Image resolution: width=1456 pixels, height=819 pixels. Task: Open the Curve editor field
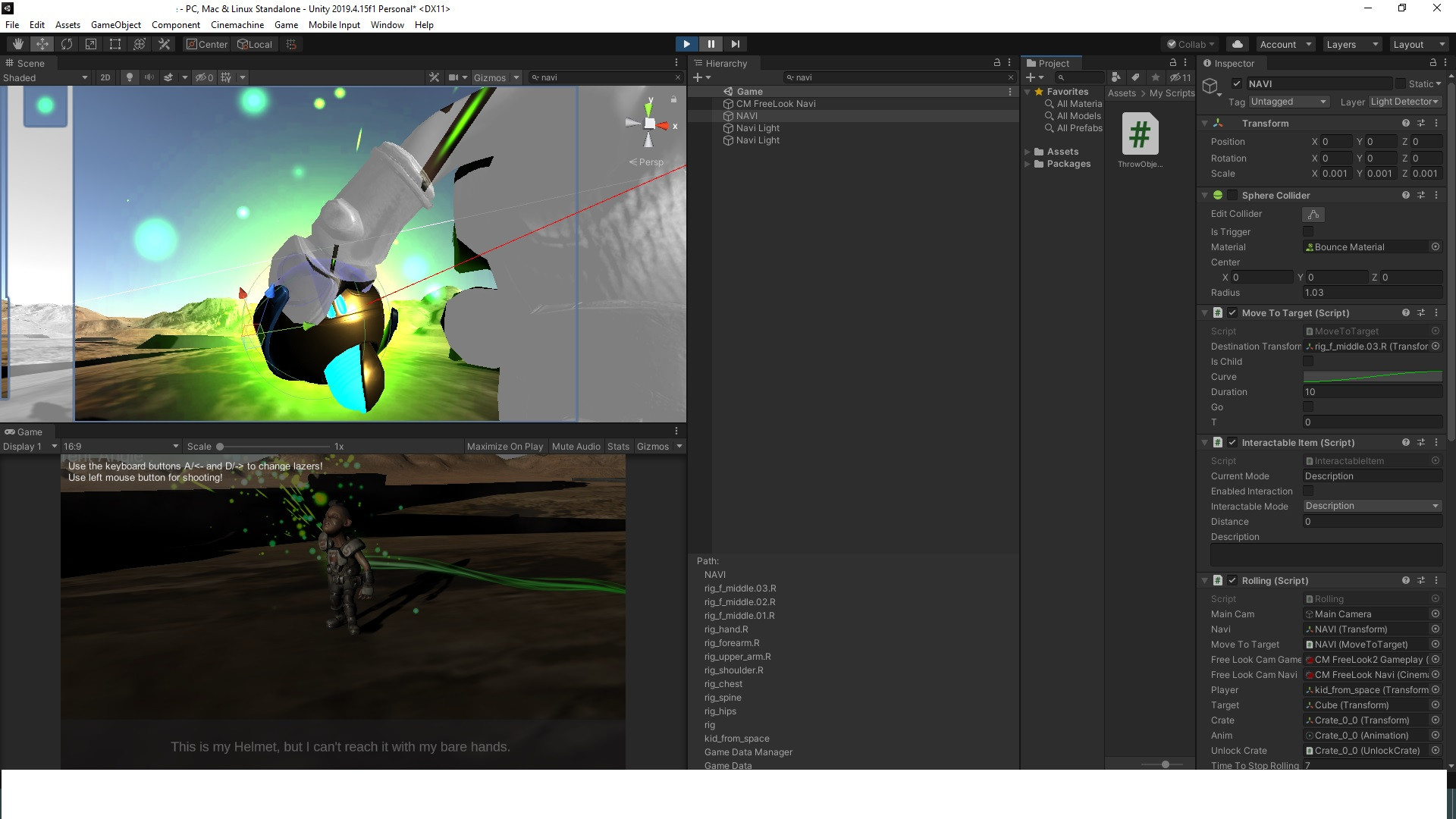[1373, 377]
